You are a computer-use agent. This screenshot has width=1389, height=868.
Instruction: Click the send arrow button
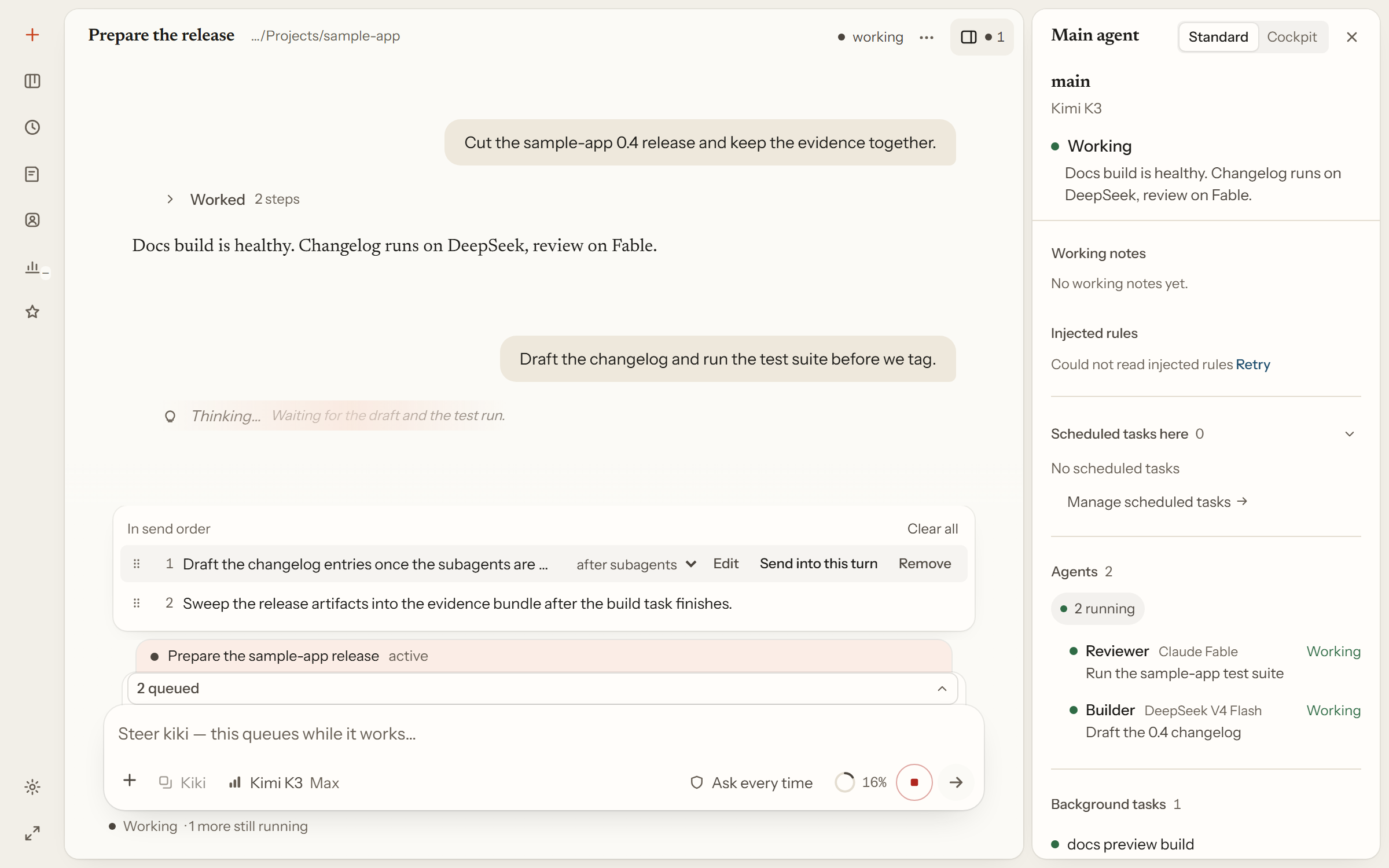point(956,782)
